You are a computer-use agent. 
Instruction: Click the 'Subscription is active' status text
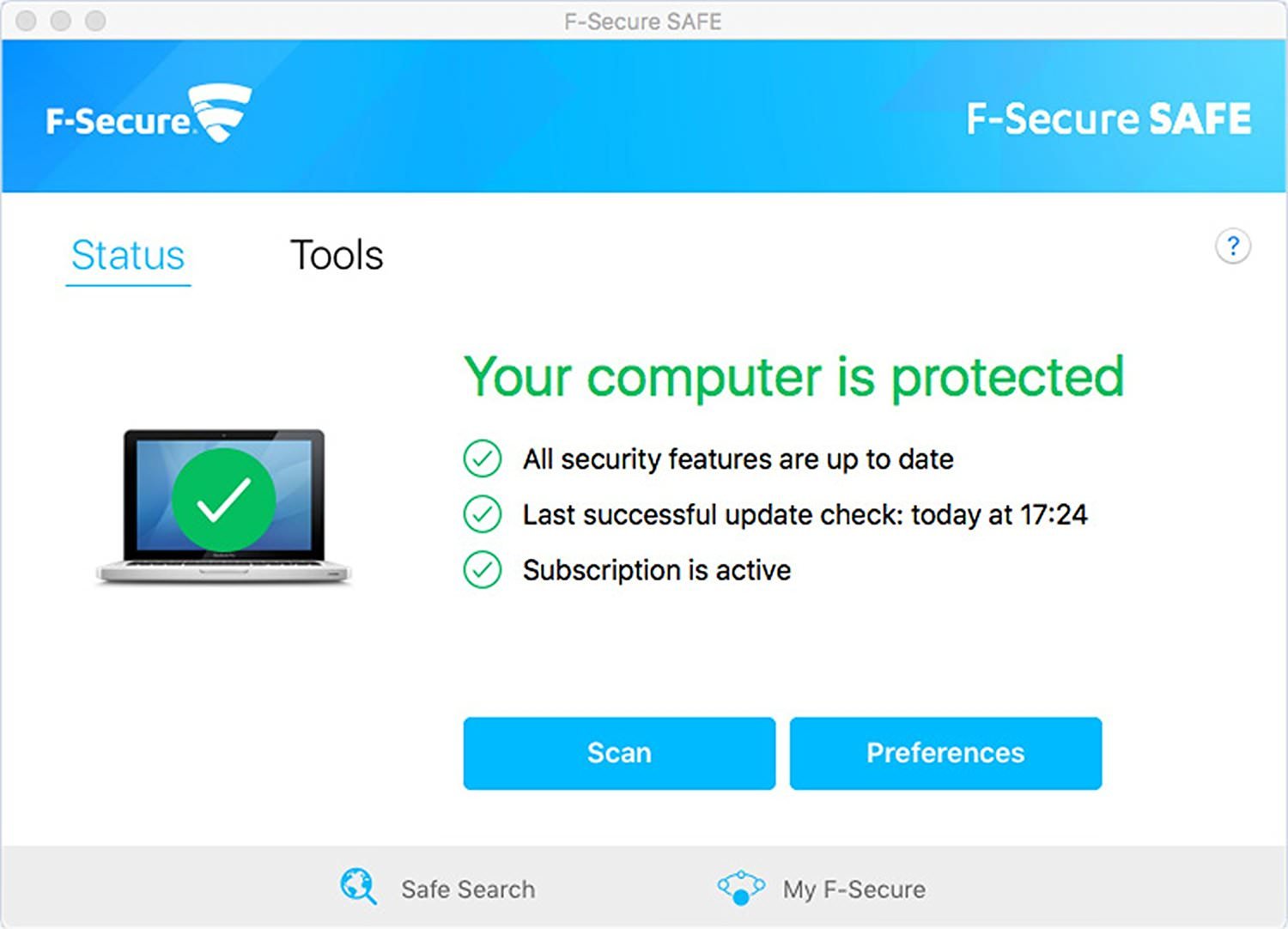[x=656, y=569]
